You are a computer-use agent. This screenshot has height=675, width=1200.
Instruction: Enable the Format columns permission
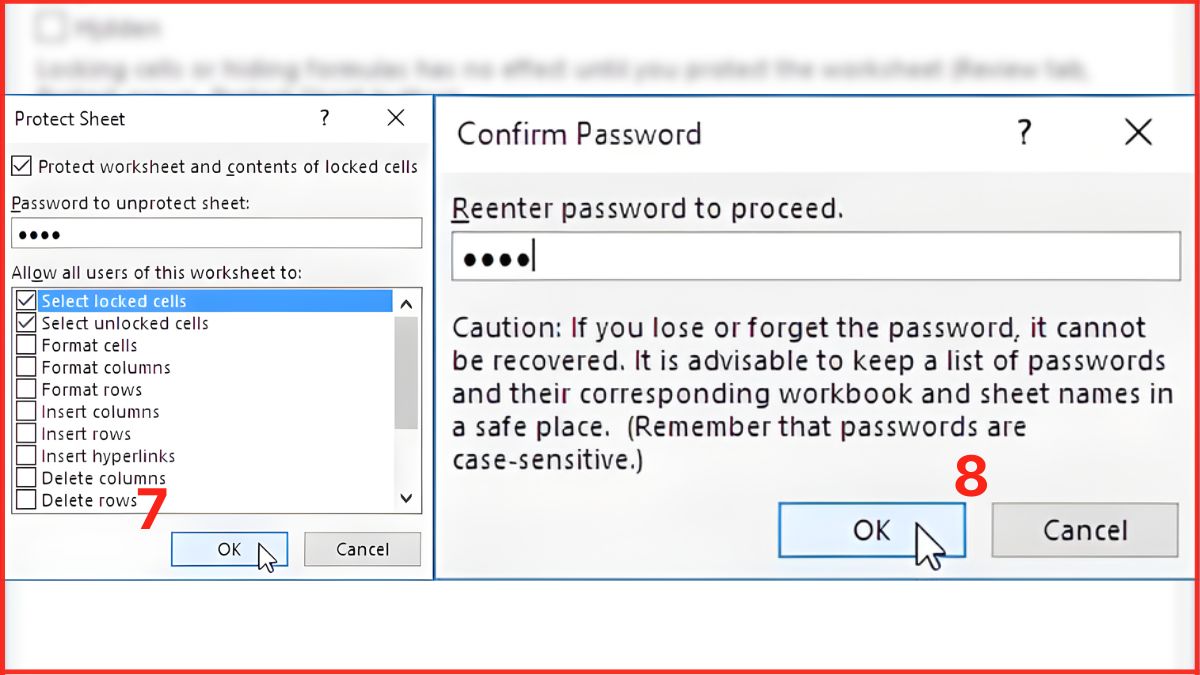coord(26,367)
